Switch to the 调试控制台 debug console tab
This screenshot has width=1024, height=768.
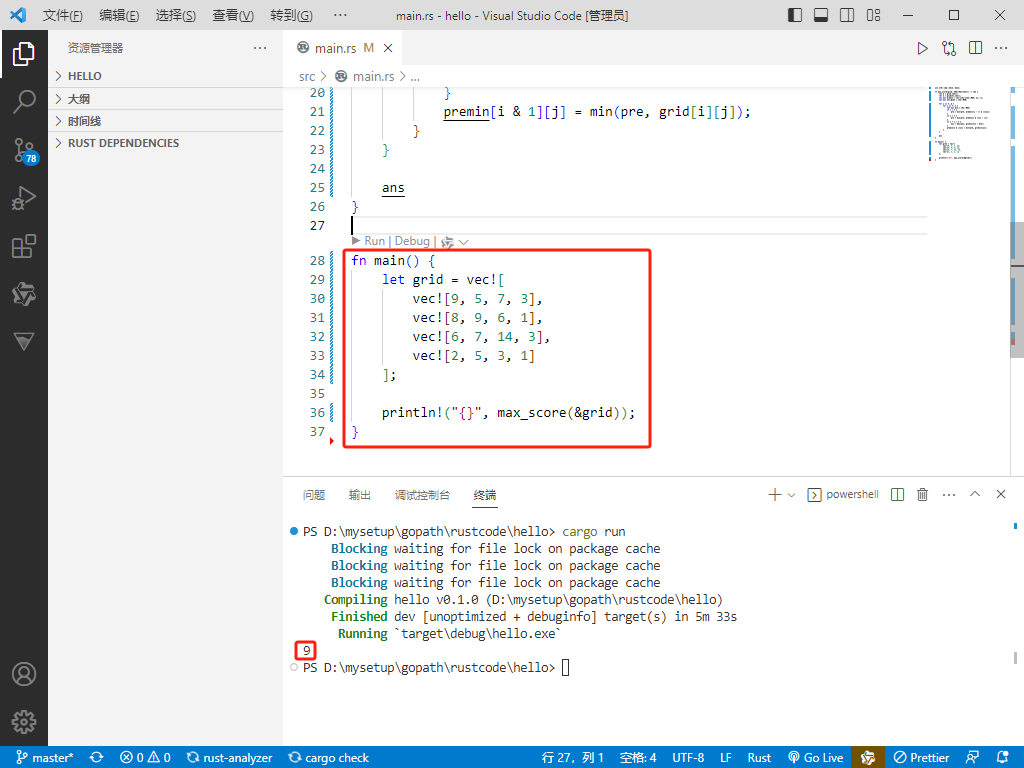click(x=422, y=495)
